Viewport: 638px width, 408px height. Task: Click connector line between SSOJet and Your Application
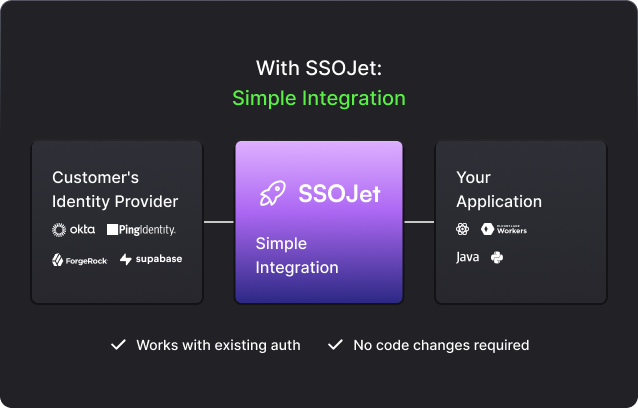point(419,222)
